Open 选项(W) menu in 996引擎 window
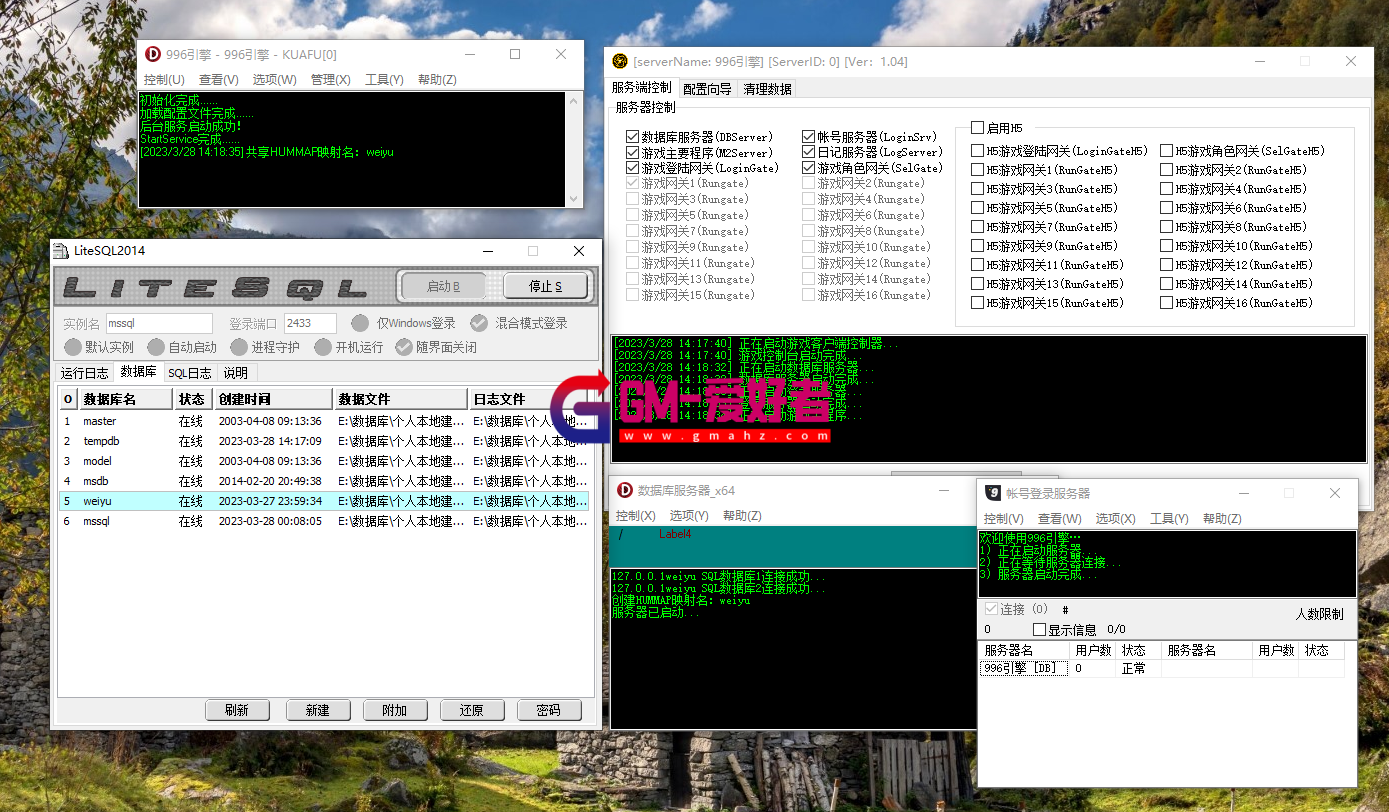 [274, 80]
